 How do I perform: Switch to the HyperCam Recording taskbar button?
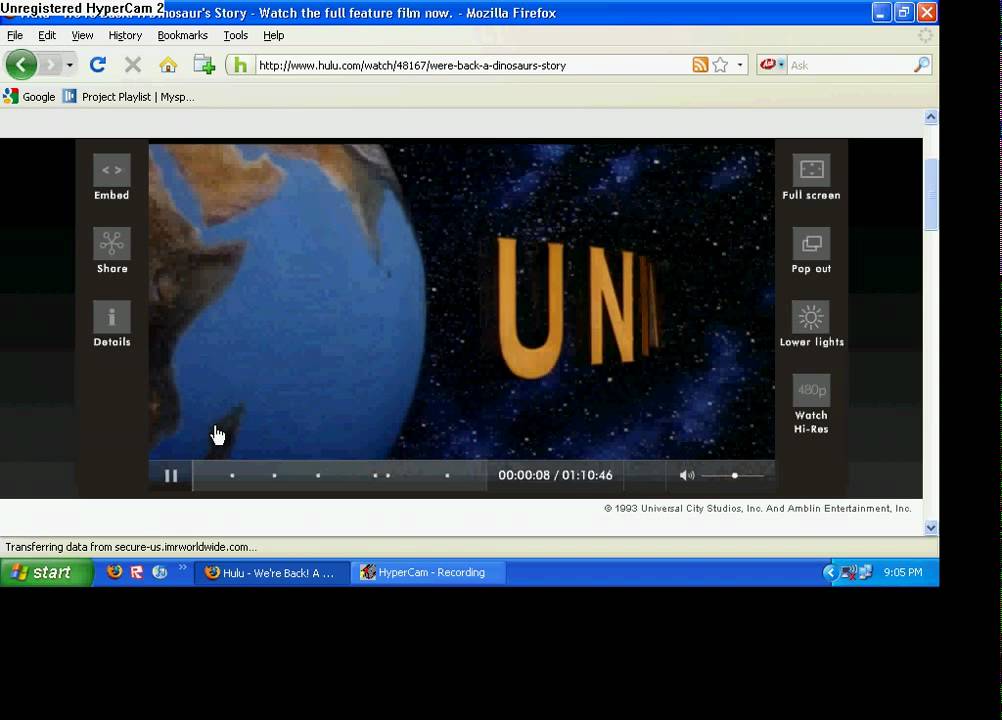(x=429, y=572)
